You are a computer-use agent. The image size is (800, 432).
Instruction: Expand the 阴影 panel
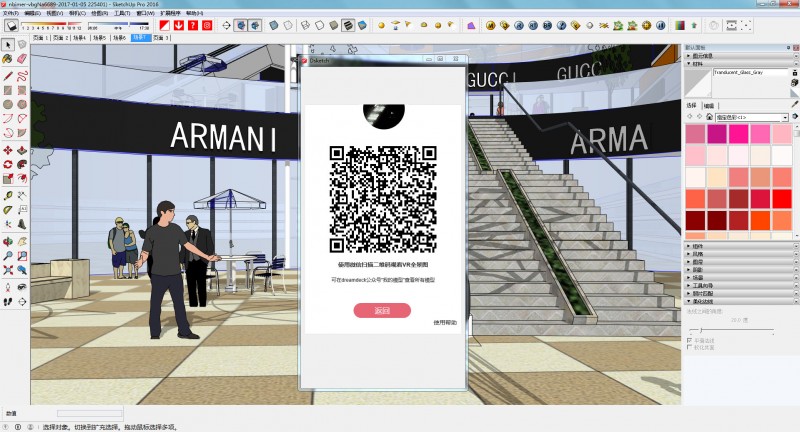[x=741, y=269]
